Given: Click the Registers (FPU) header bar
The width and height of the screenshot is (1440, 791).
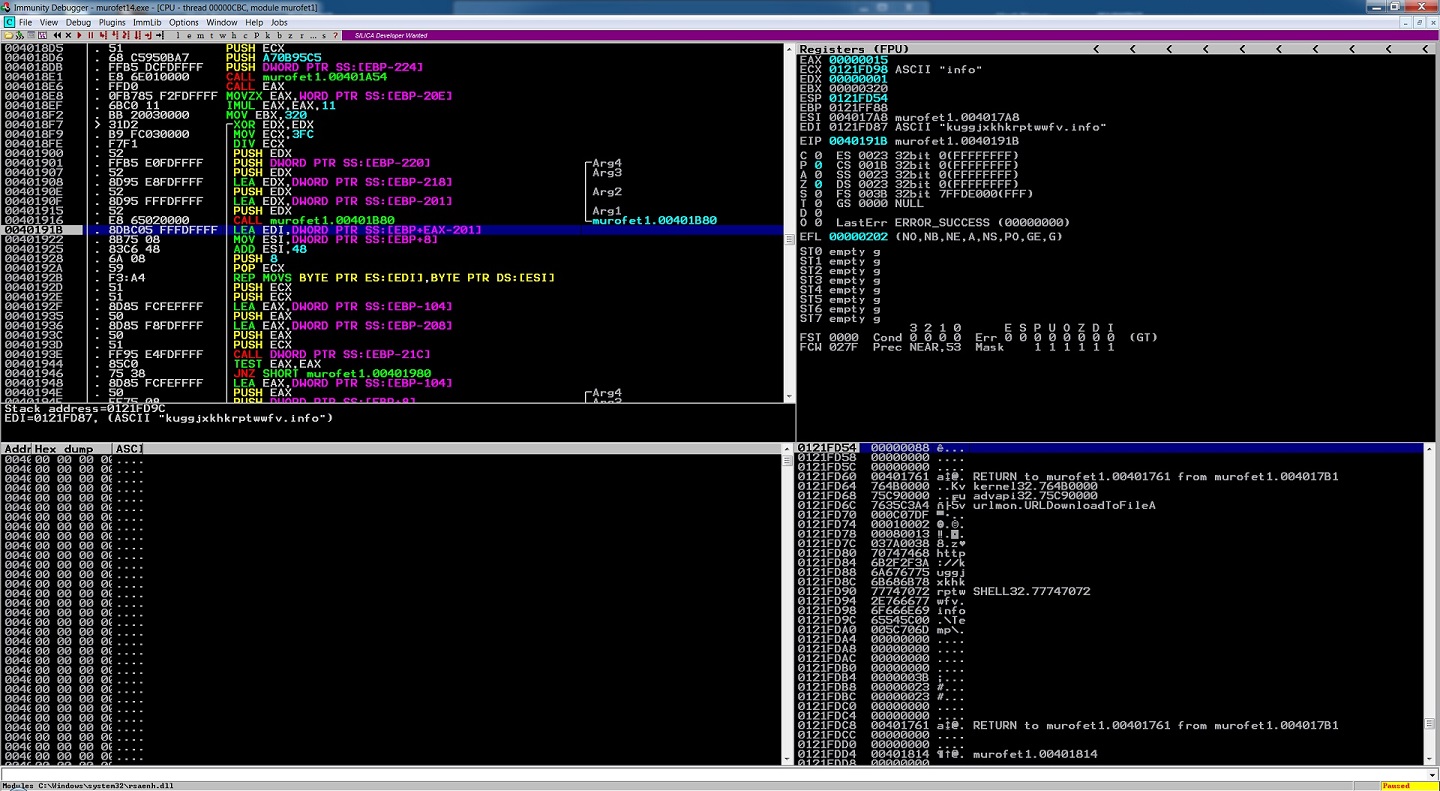Looking at the screenshot, I should coord(1116,49).
